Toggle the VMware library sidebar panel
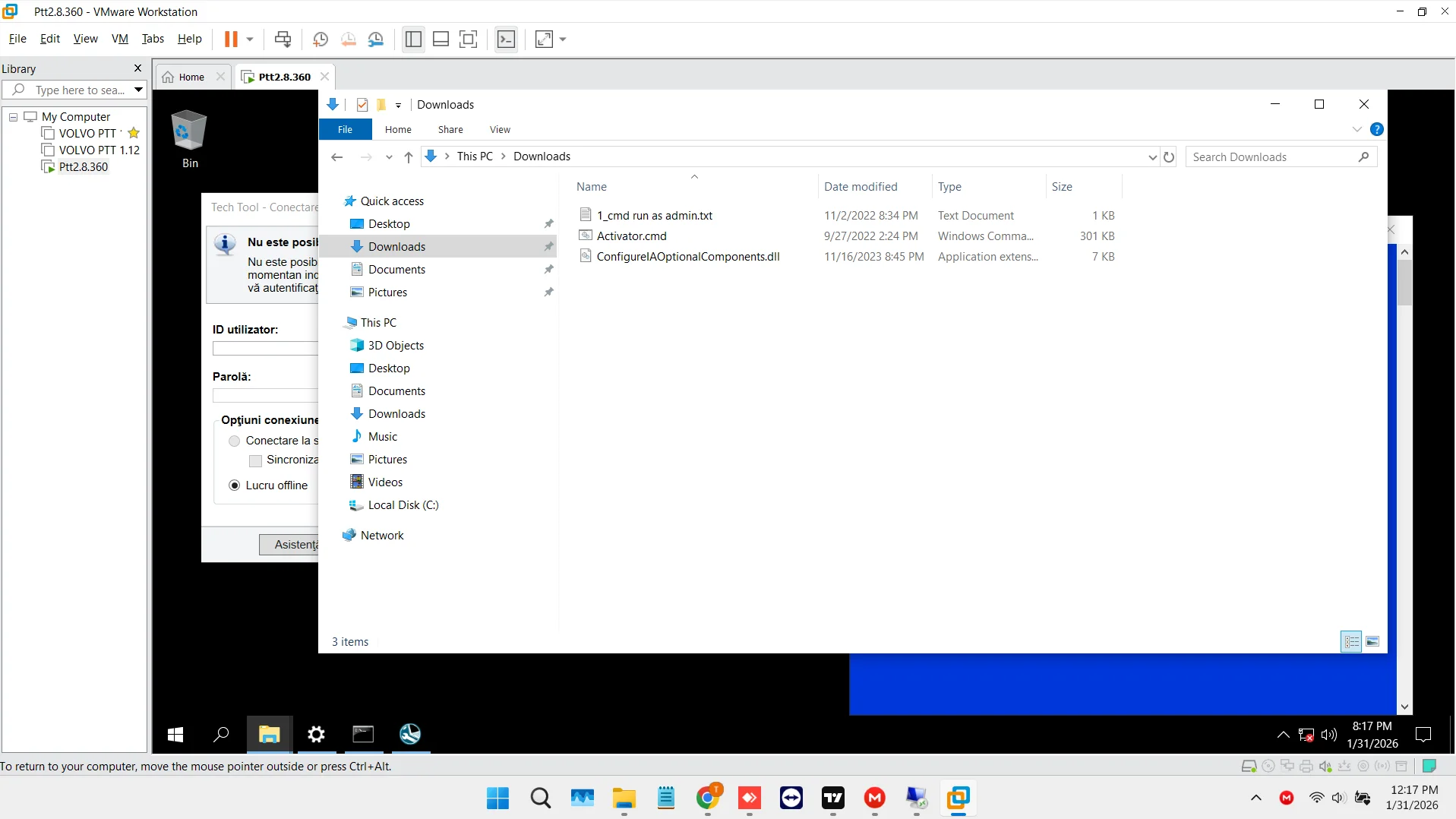 412,39
